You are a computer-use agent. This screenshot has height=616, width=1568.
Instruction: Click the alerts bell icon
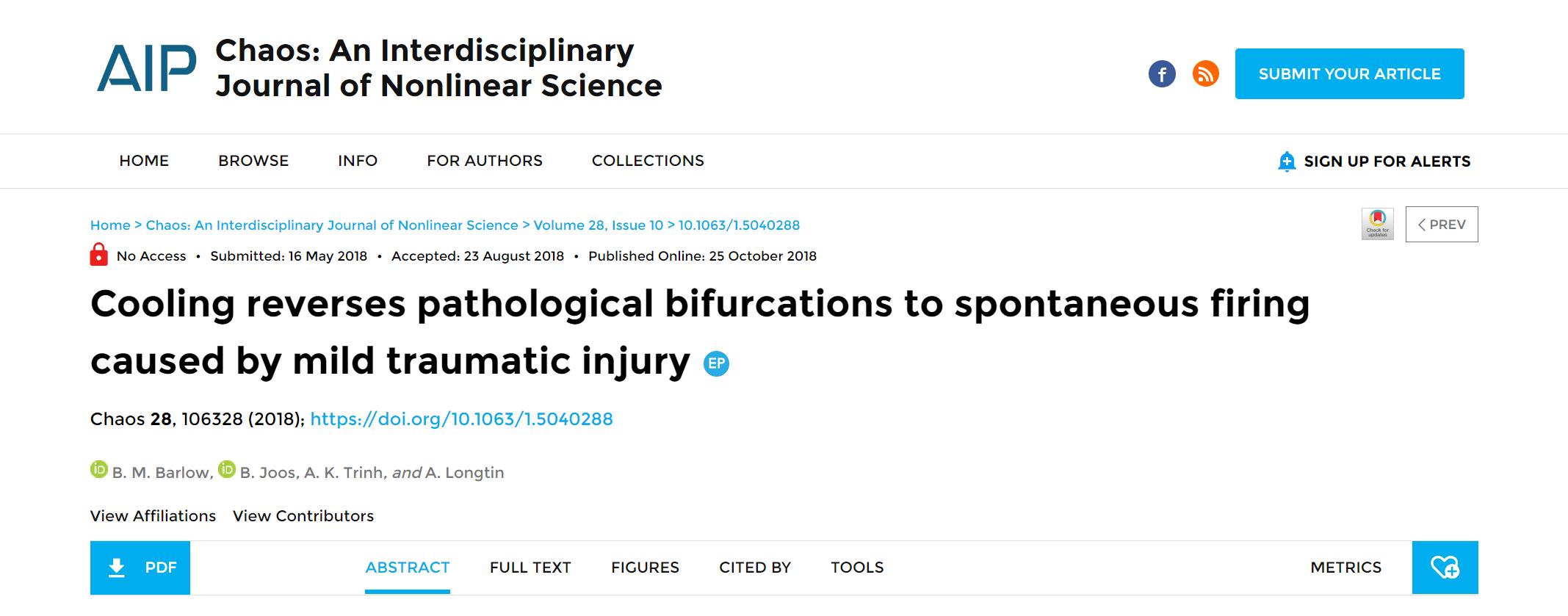pyautogui.click(x=1287, y=162)
